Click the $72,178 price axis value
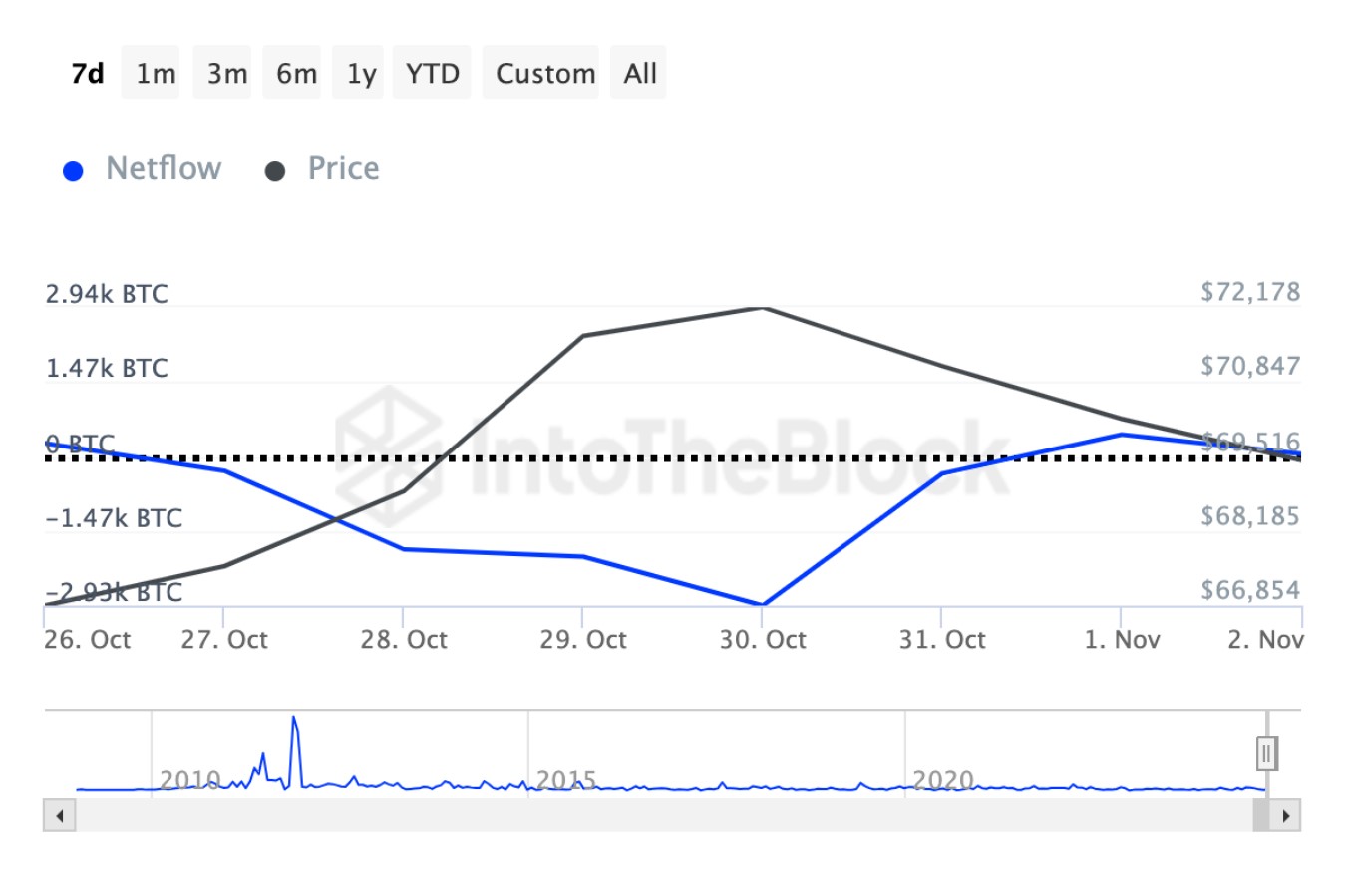 click(1250, 292)
